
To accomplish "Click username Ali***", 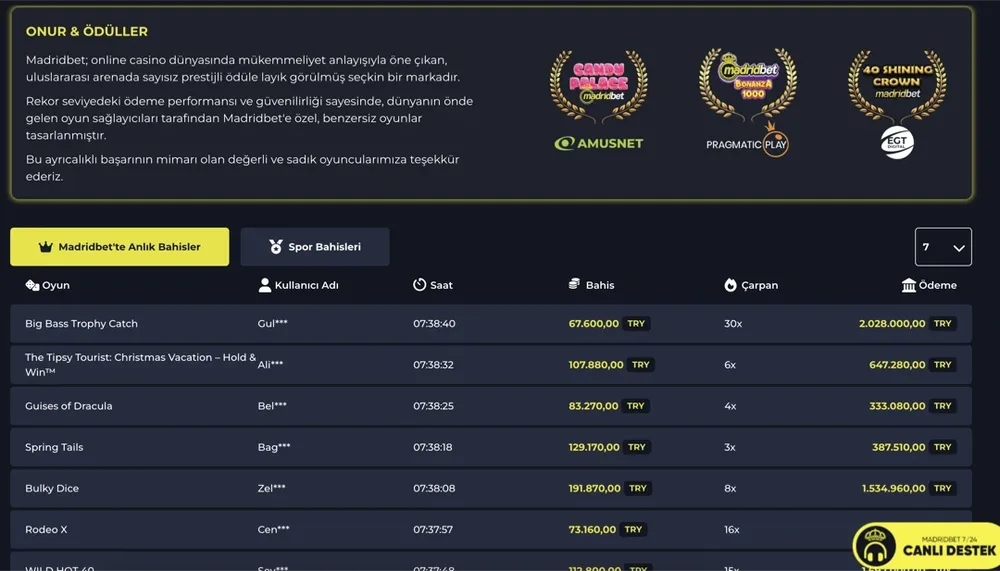I will [x=270, y=365].
